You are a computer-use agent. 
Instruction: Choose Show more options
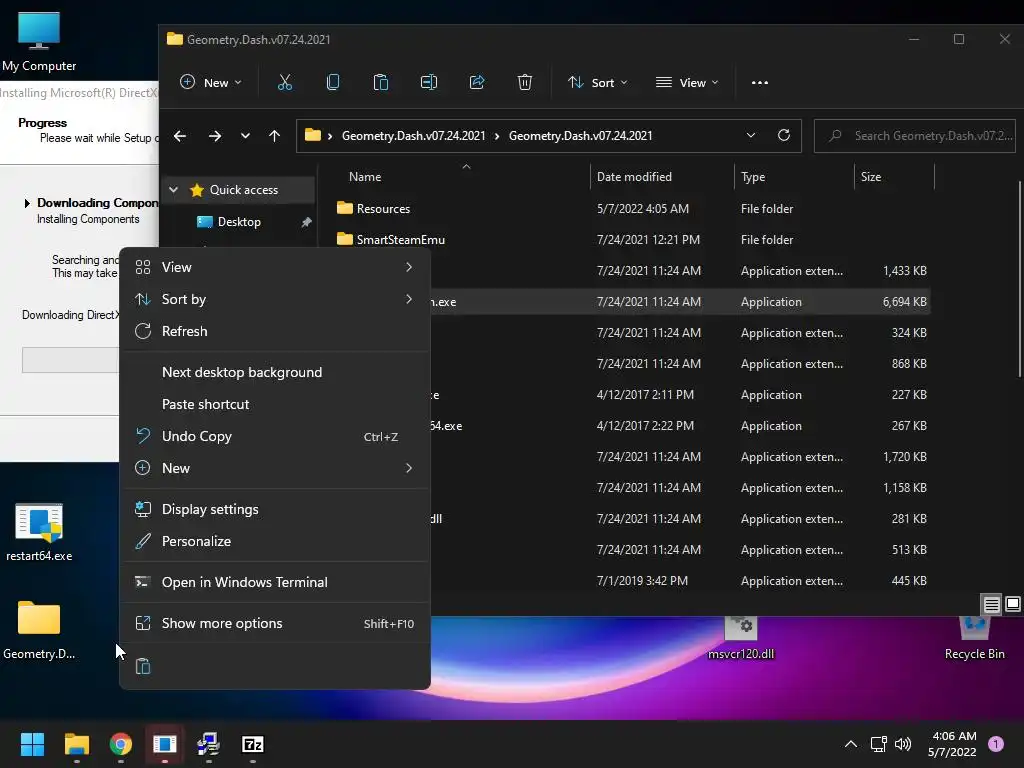(x=274, y=624)
